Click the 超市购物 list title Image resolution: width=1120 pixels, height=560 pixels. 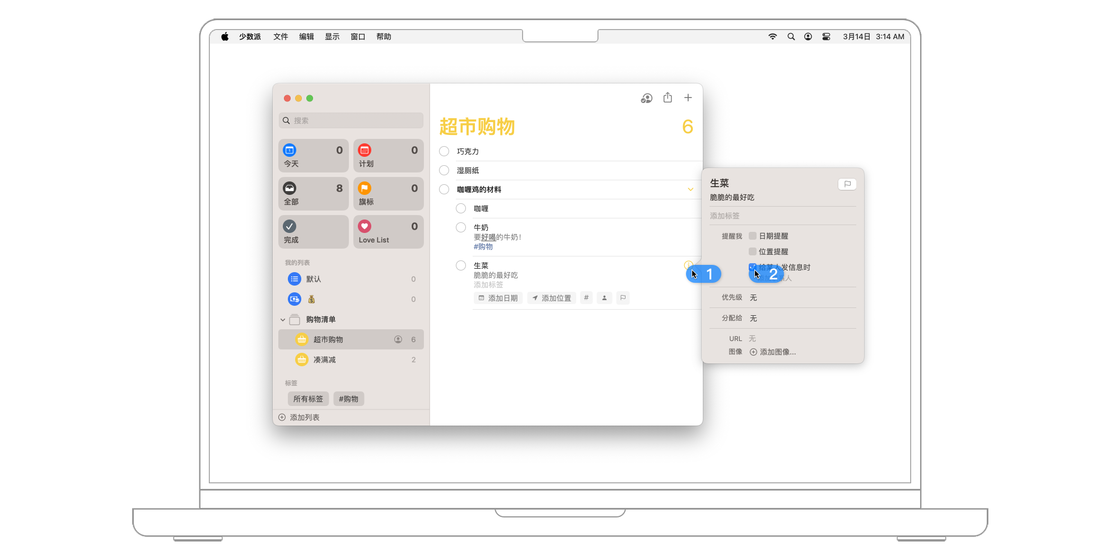(477, 127)
